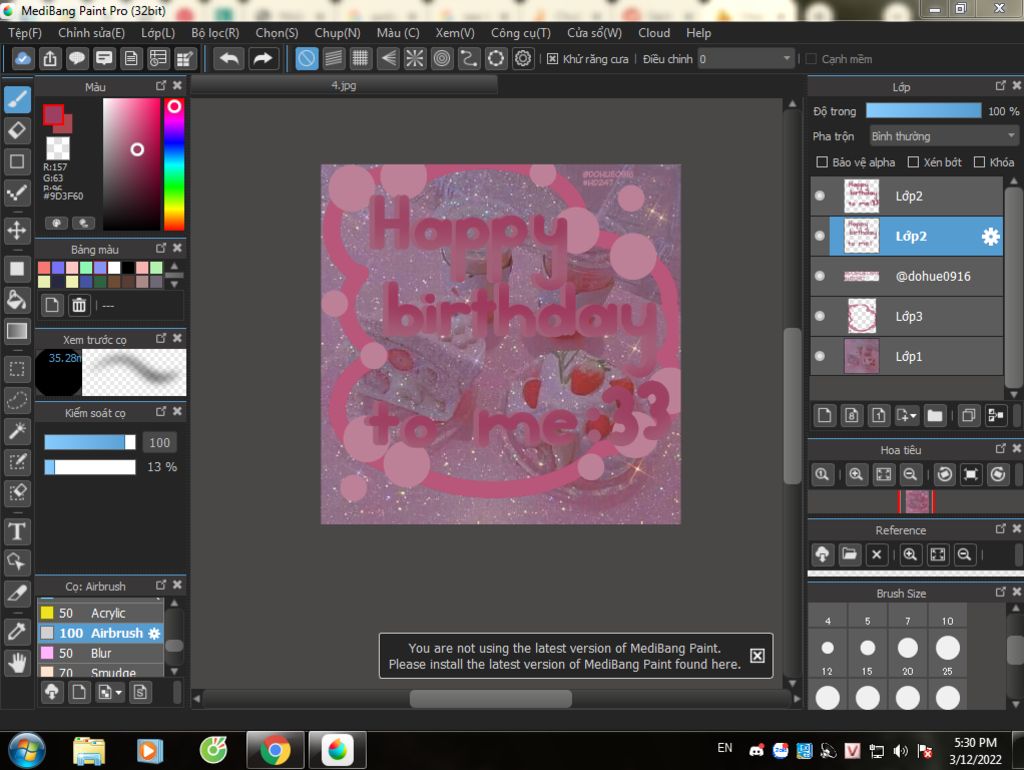Click the Undo arrow in toolbar
Image resolution: width=1024 pixels, height=770 pixels.
(x=229, y=59)
